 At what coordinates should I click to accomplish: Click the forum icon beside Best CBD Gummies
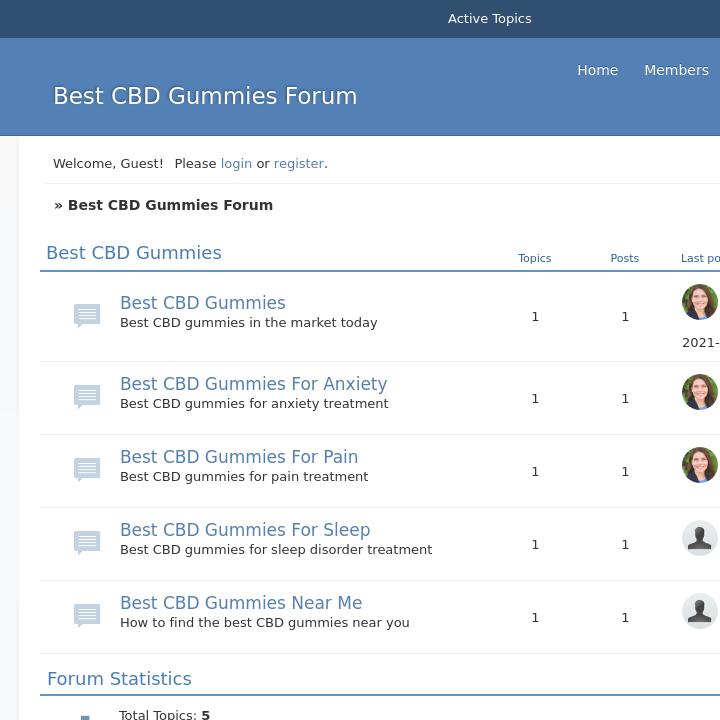tap(87, 316)
